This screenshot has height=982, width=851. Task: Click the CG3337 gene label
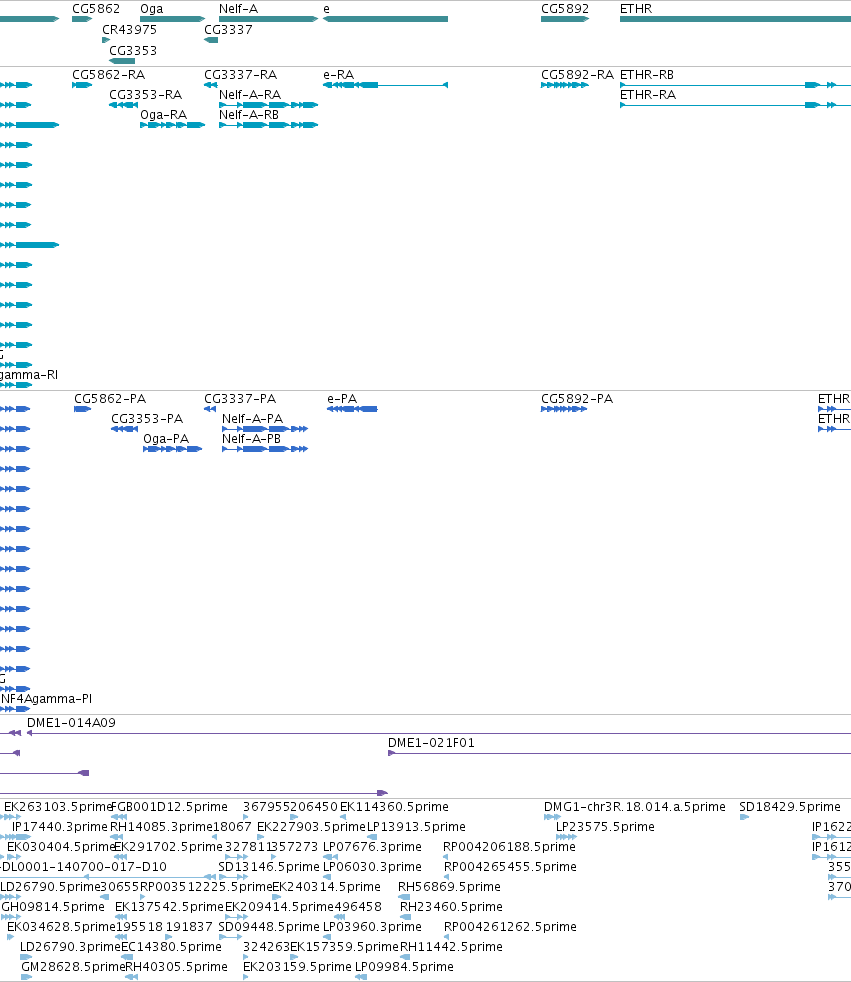click(x=228, y=29)
